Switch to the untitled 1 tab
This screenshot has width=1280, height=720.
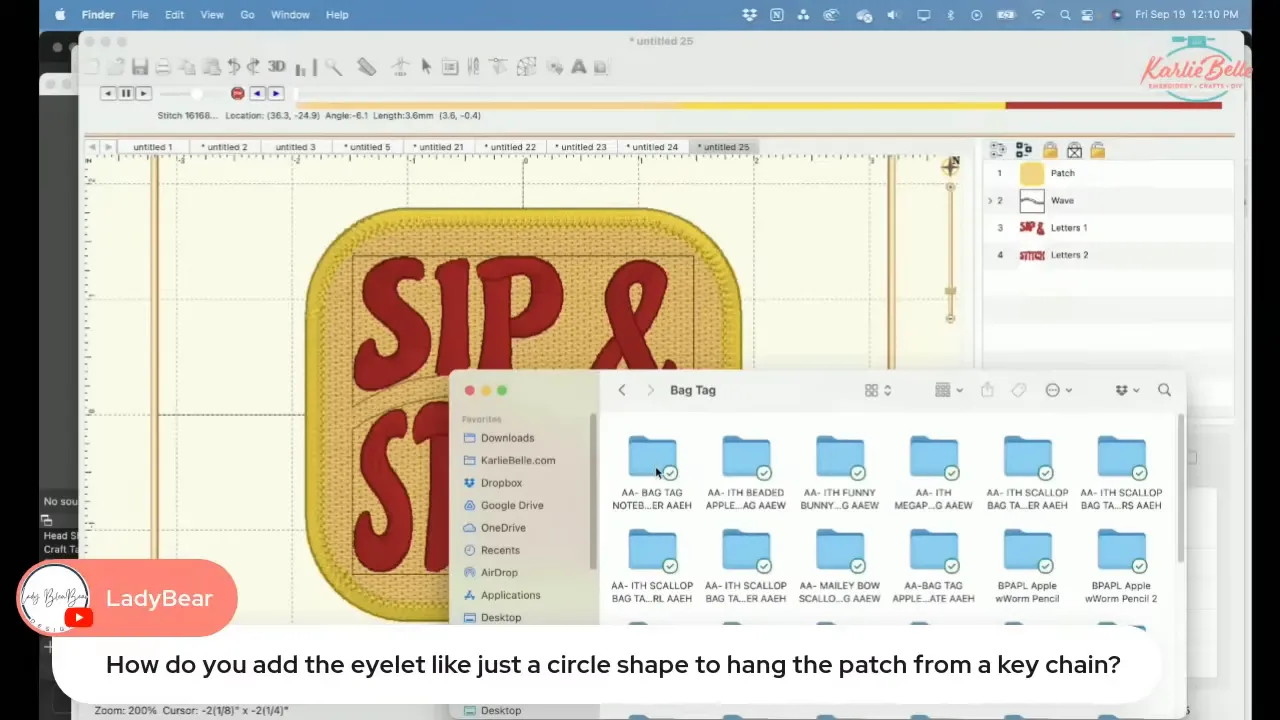pyautogui.click(x=153, y=147)
